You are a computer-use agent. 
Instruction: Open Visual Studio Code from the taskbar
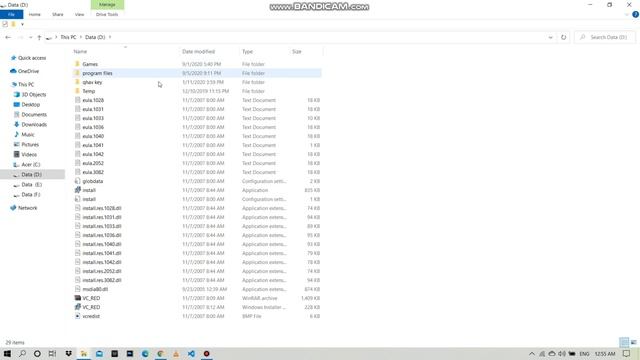tap(191, 353)
